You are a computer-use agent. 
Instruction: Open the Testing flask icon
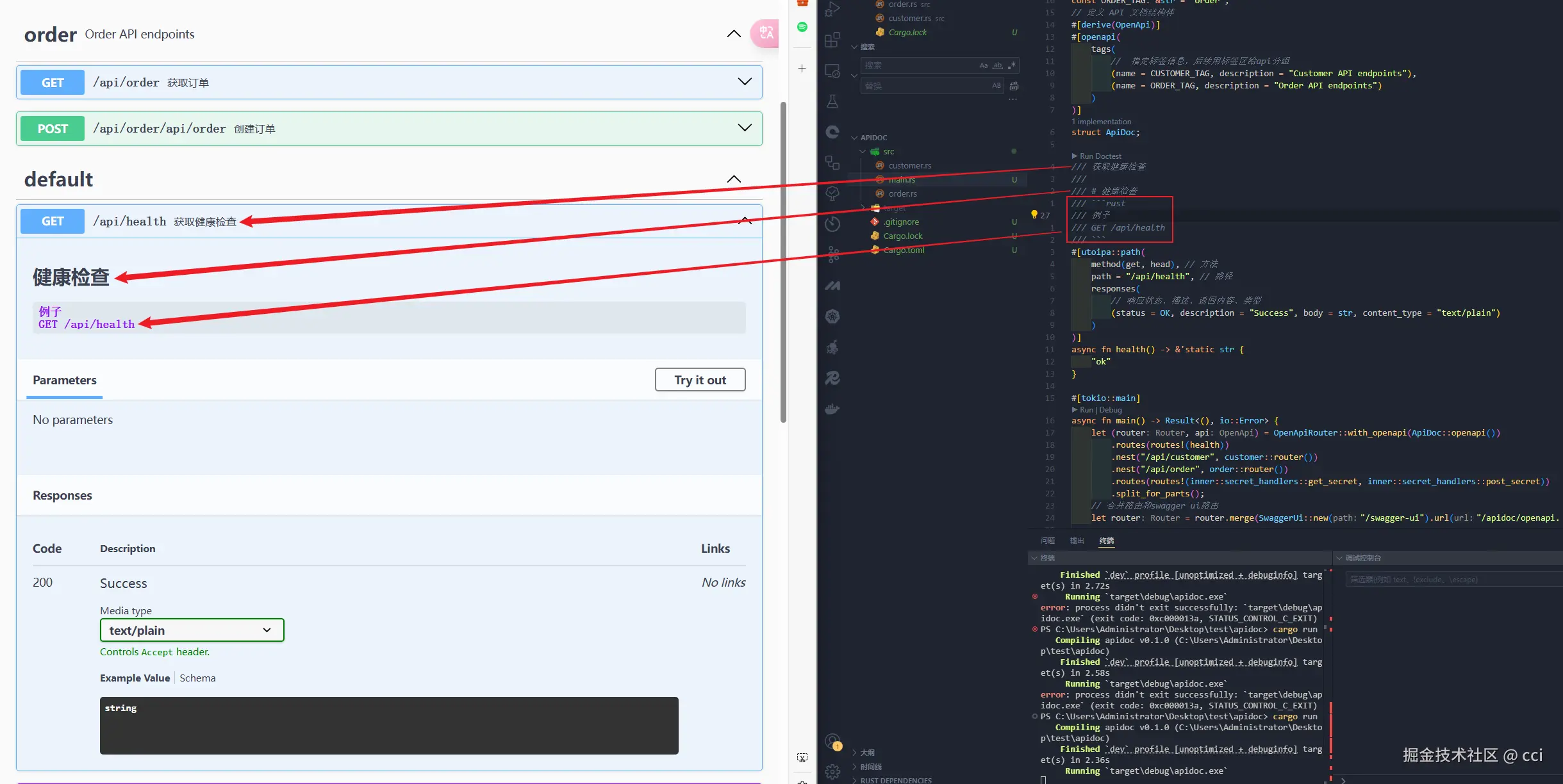(x=832, y=101)
